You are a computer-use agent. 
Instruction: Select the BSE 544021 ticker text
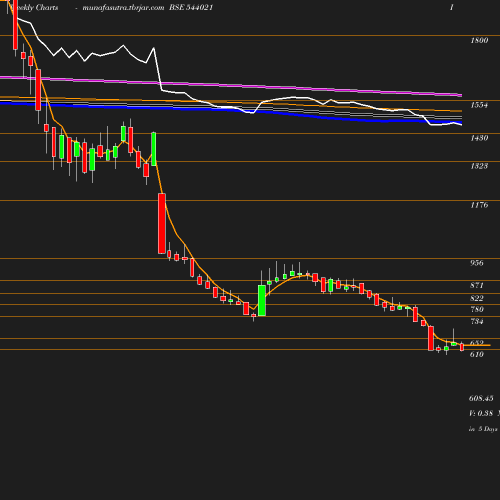[191, 7]
